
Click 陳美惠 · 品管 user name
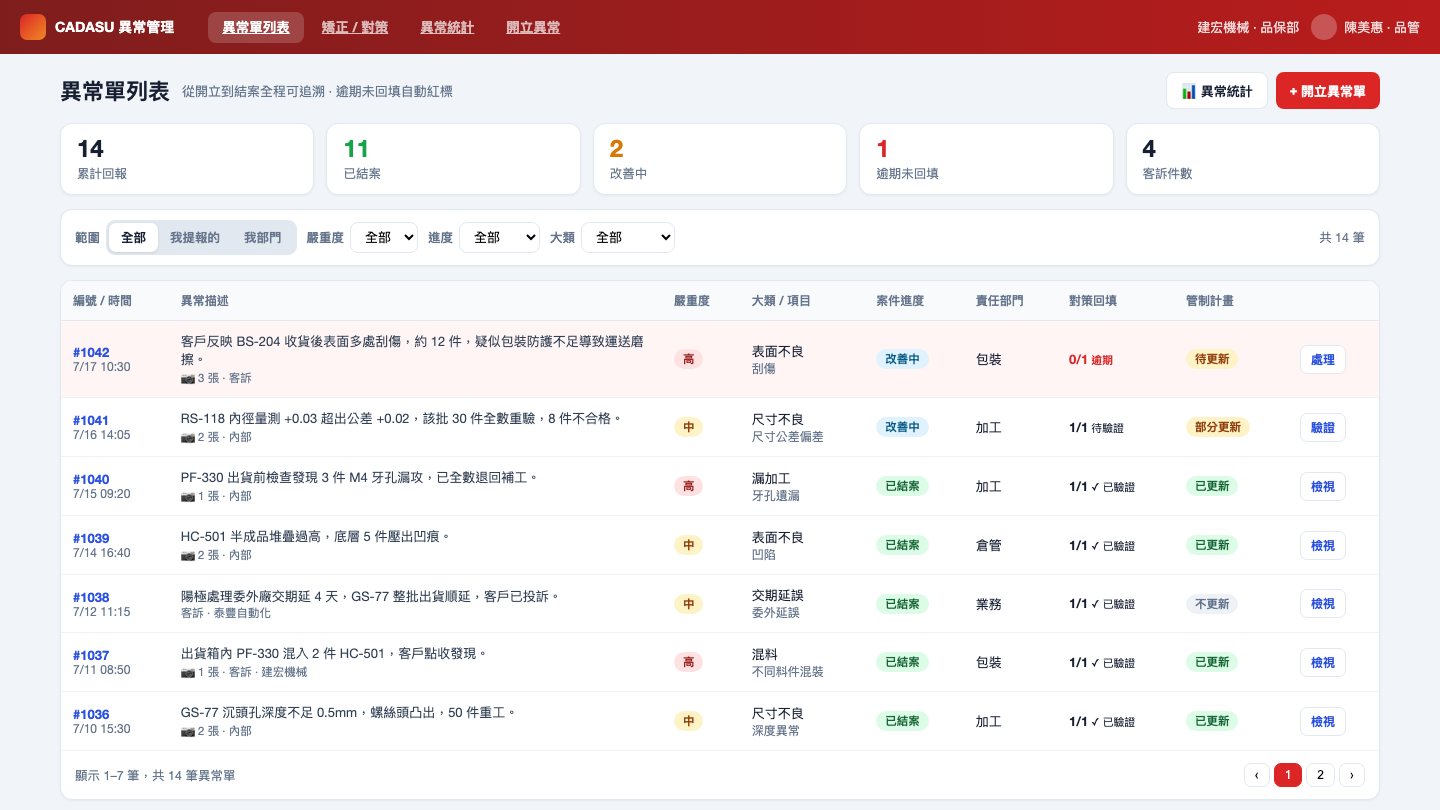(1382, 28)
